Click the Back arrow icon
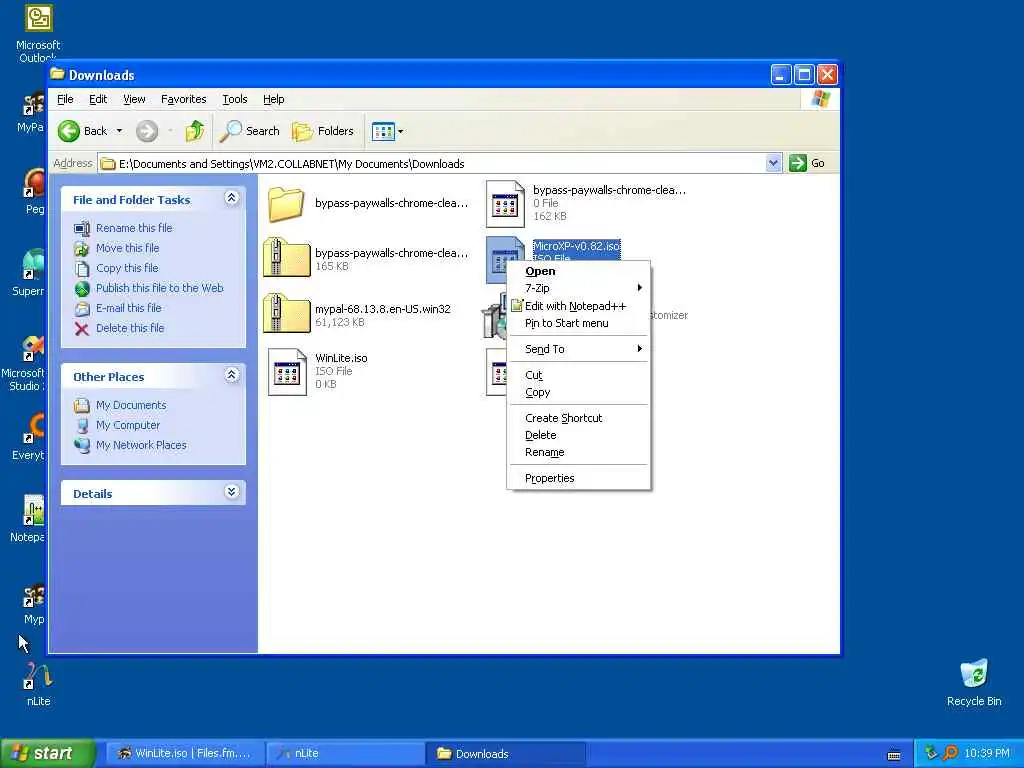1024x768 pixels. pyautogui.click(x=69, y=131)
